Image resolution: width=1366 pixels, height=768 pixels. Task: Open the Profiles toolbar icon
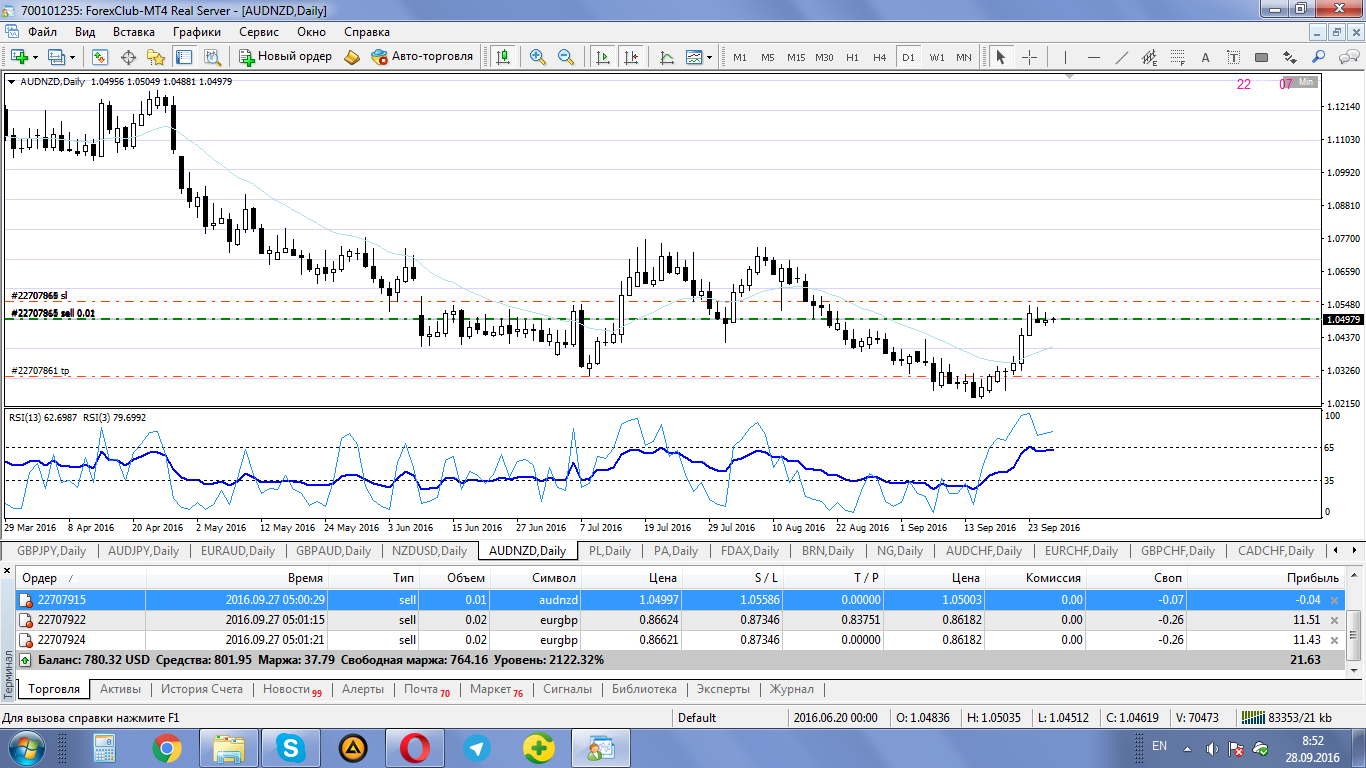pyautogui.click(x=56, y=57)
